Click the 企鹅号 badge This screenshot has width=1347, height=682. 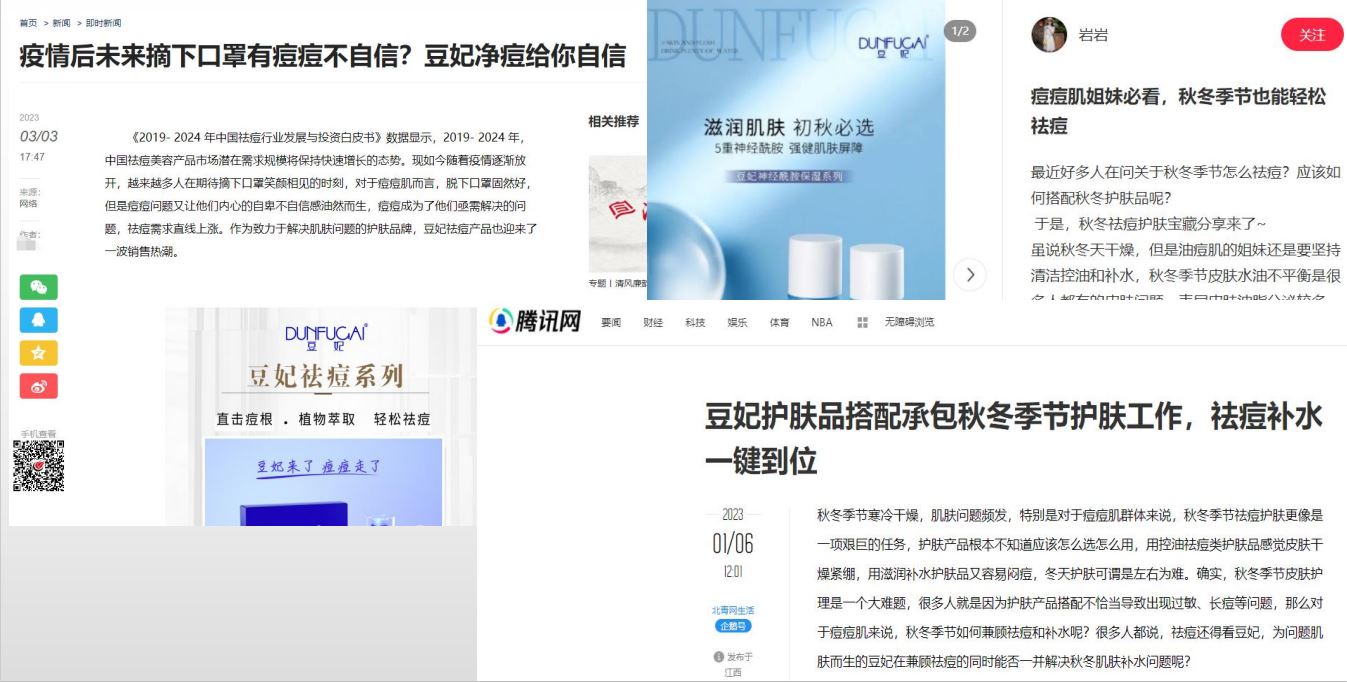(x=732, y=626)
